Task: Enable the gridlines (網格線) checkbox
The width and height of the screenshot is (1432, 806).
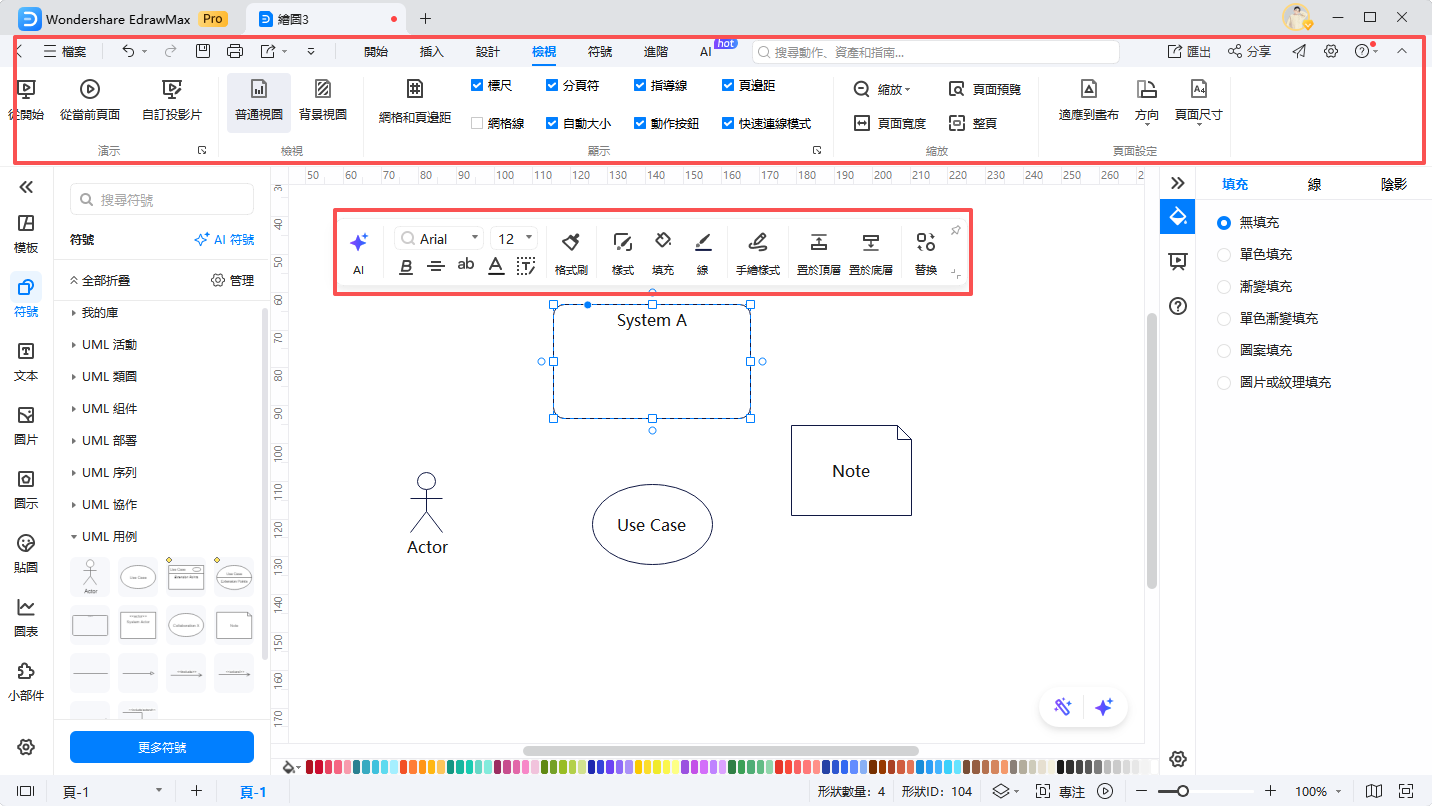Action: click(477, 123)
